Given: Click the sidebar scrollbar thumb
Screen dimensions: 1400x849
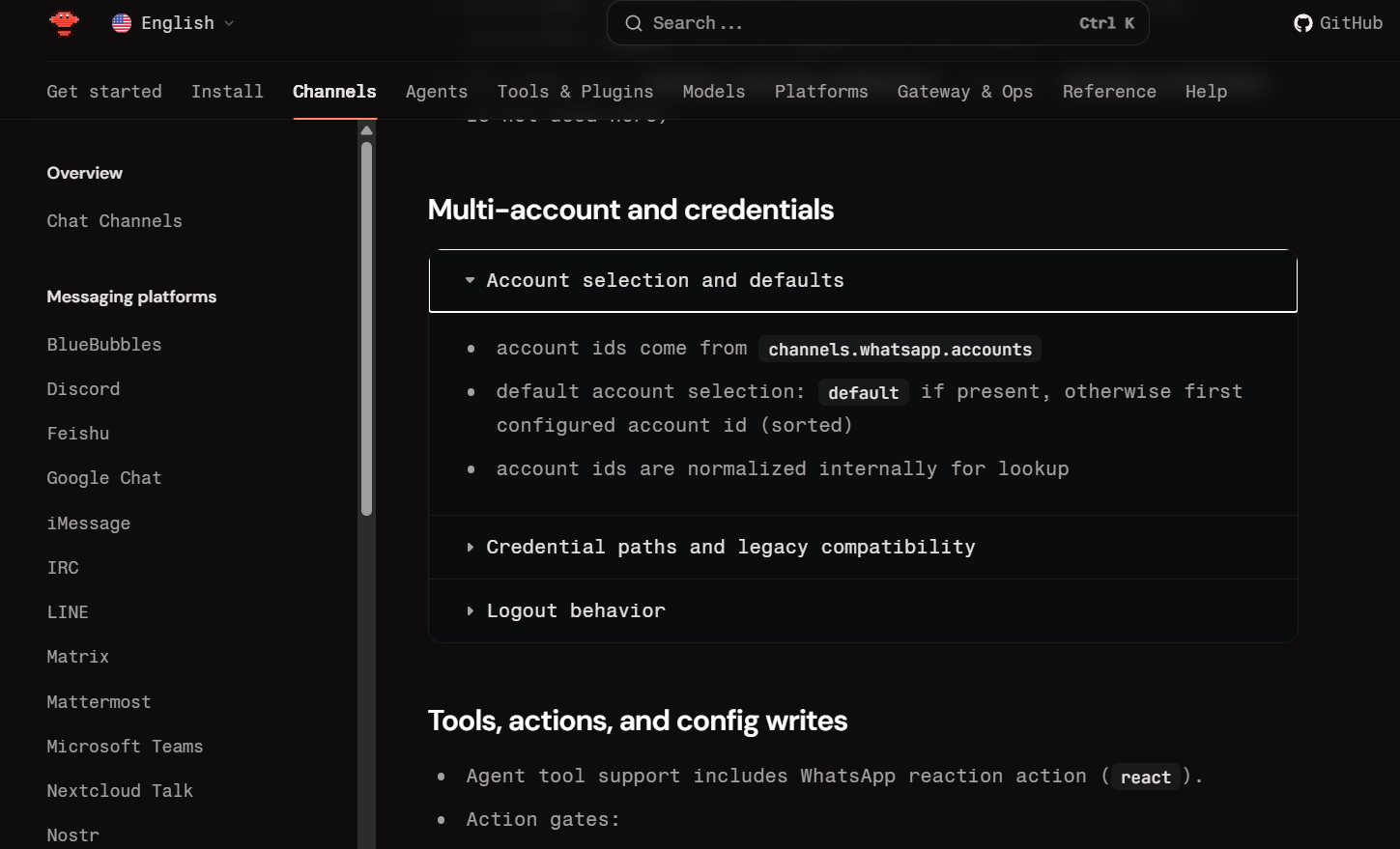Looking at the screenshot, I should [366, 328].
